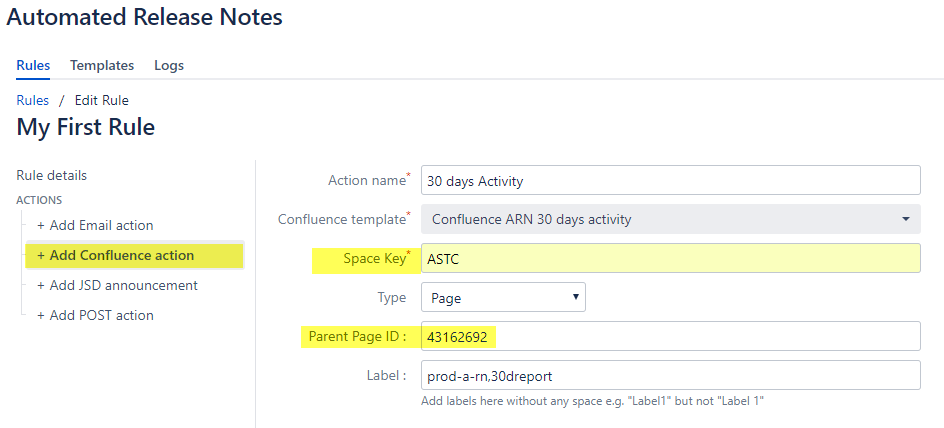Focus the Action name text field
Viewport: 944px width, 428px height.
coord(670,181)
